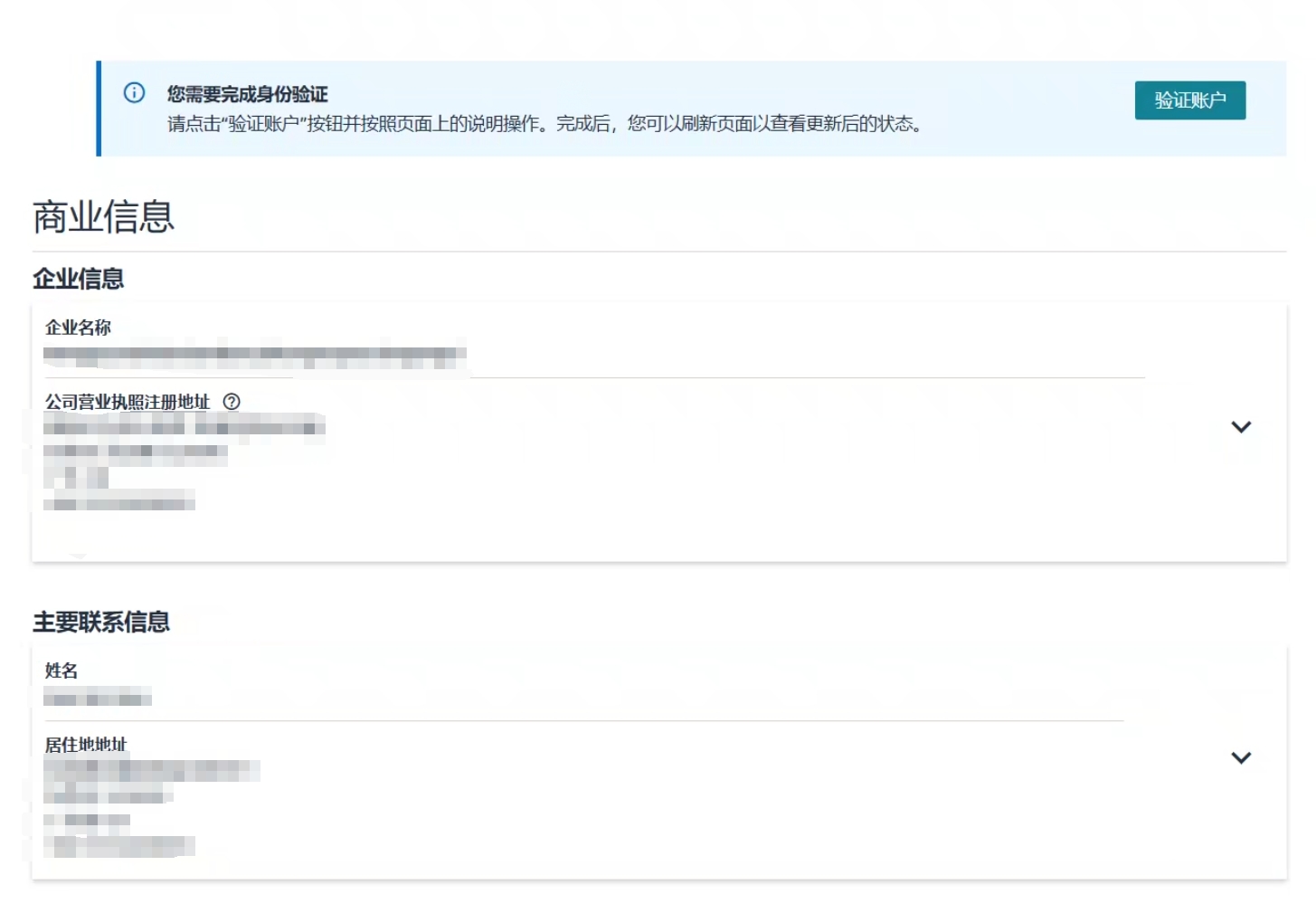
Task: Select the 商业信息 page heading
Action: [x=103, y=217]
